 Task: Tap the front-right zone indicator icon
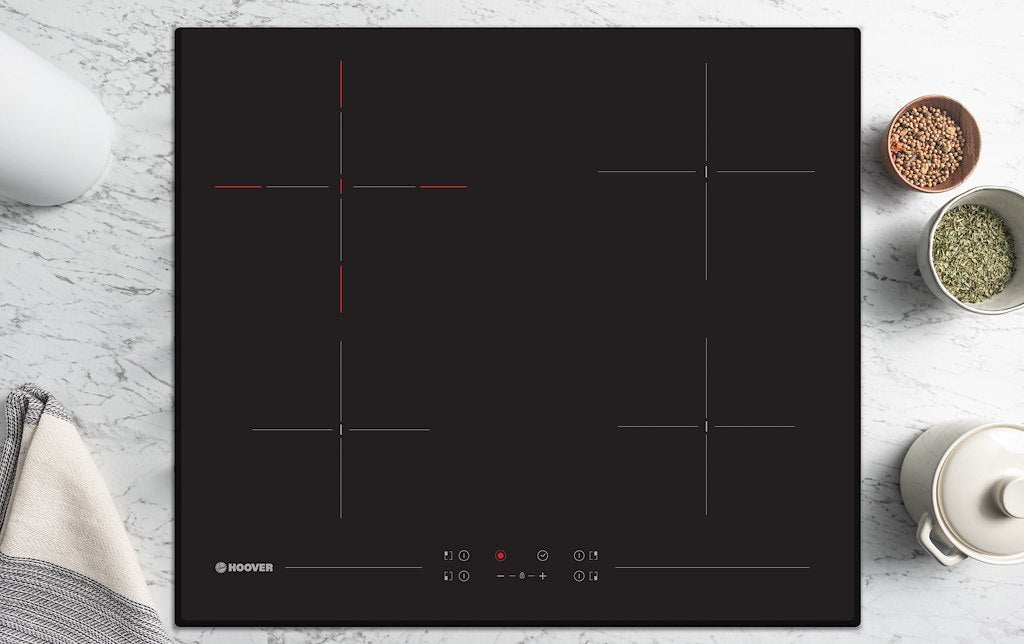pyautogui.click(x=593, y=576)
